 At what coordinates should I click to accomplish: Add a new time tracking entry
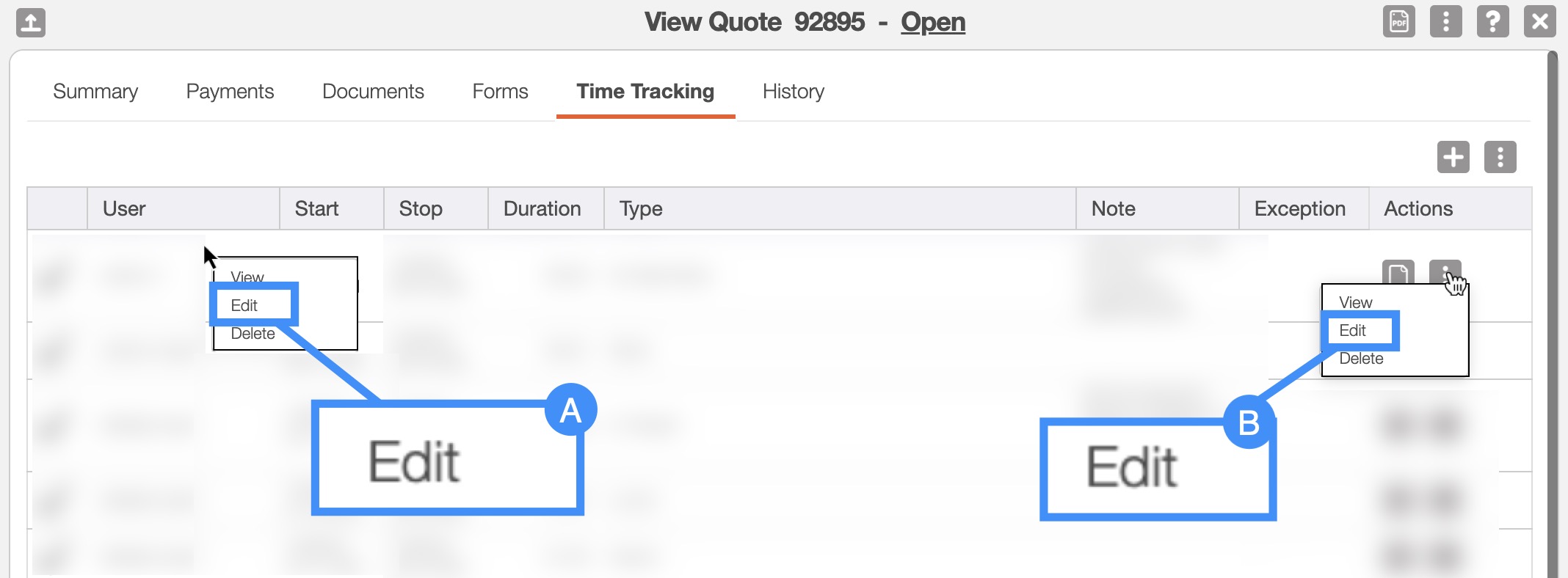1453,157
